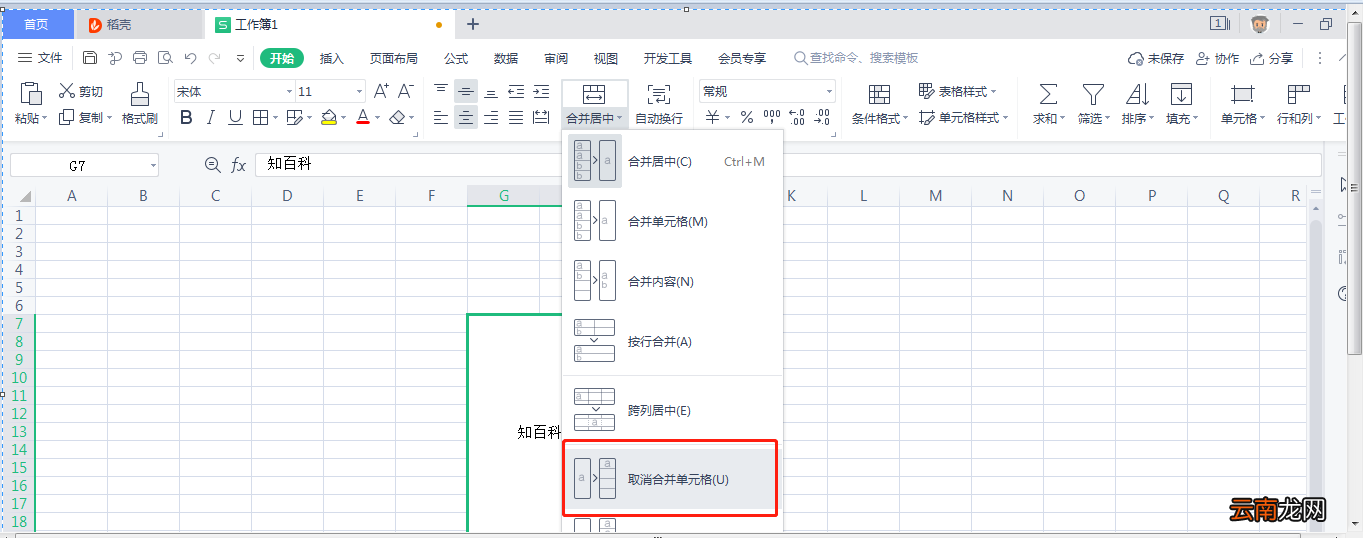
Task: Click the Merge and Center (合并居中) icon
Action: pos(594,94)
